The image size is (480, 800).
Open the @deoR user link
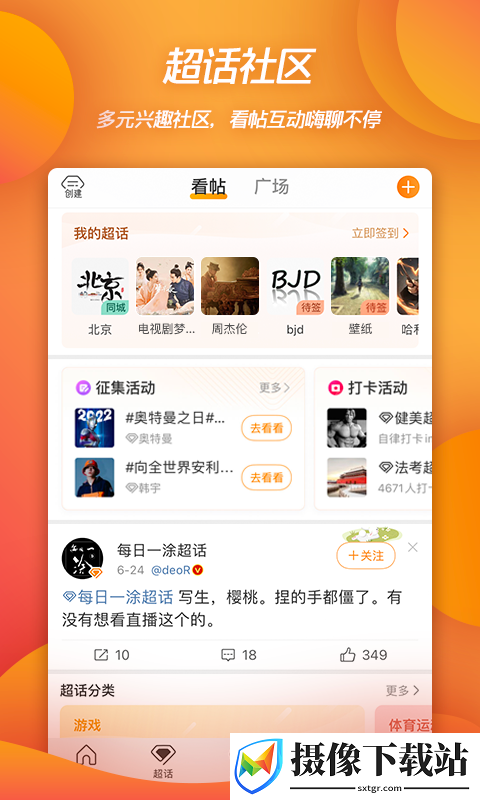click(x=171, y=570)
